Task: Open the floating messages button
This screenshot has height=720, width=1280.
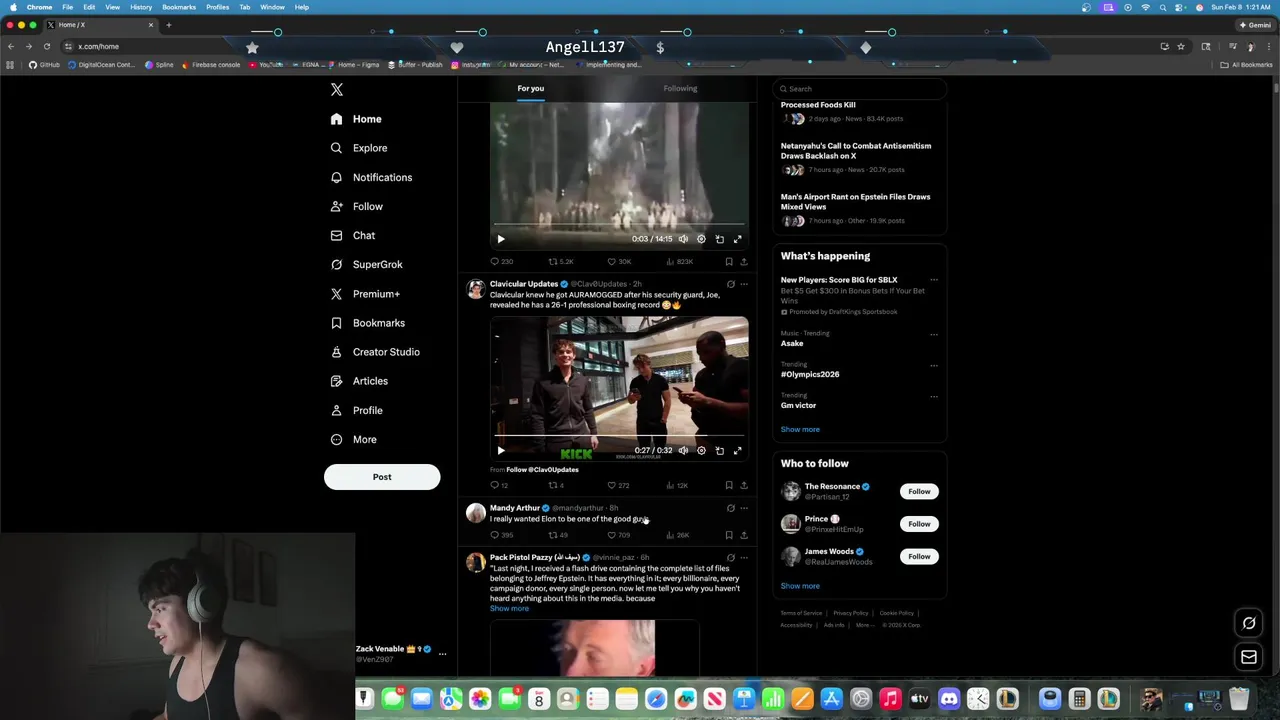Action: (x=1249, y=657)
